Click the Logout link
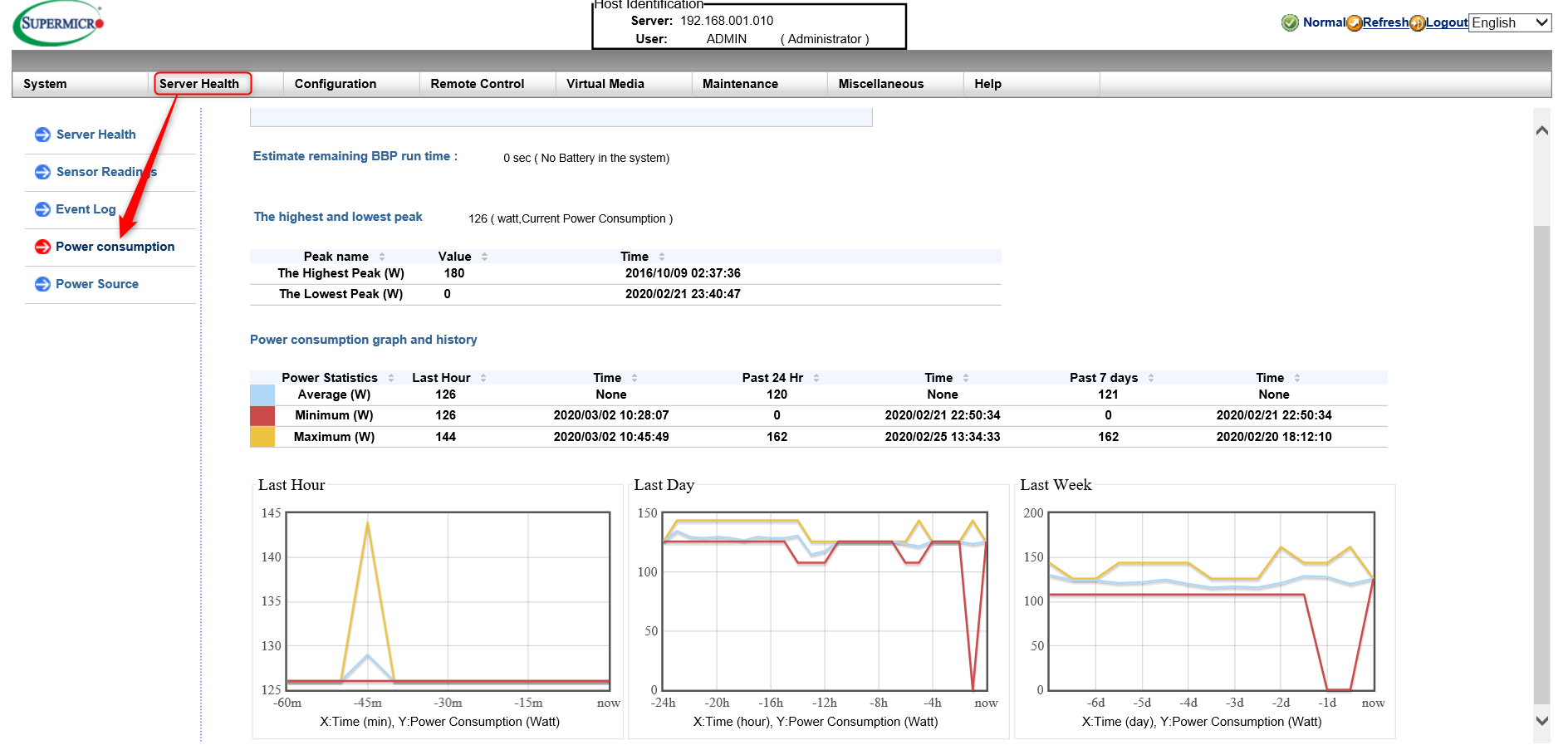1568x745 pixels. coord(1447,22)
